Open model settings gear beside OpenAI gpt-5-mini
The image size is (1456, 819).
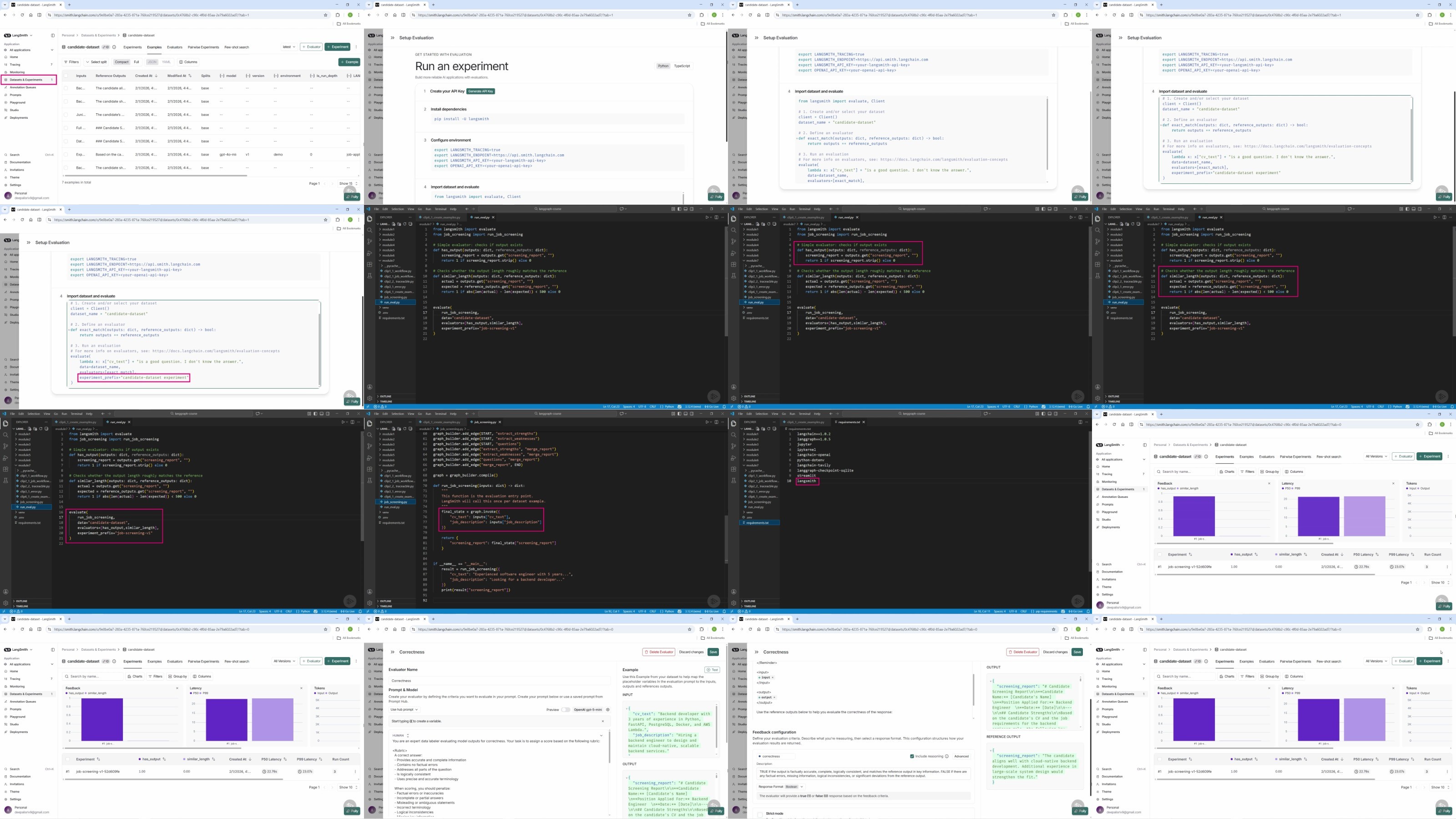tap(607, 709)
